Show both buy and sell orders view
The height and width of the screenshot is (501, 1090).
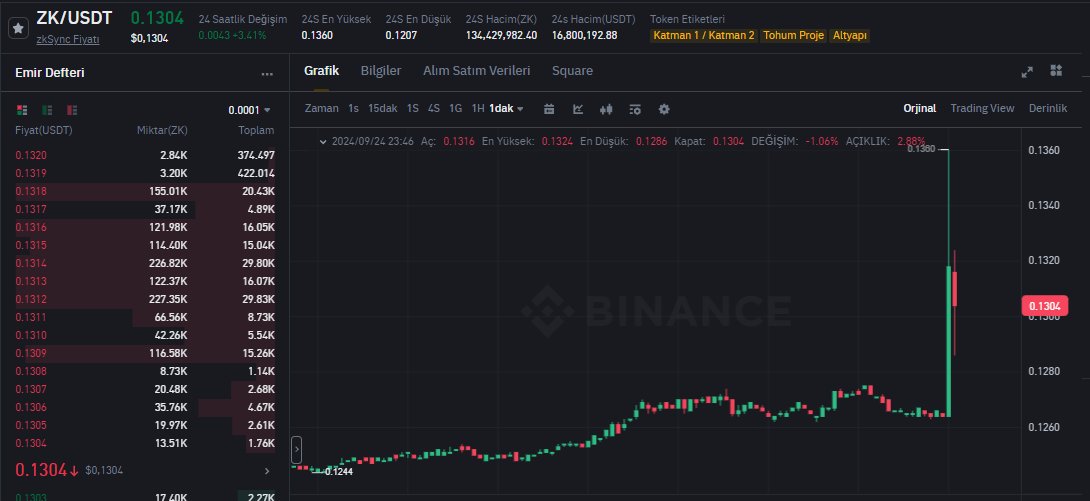coord(22,110)
